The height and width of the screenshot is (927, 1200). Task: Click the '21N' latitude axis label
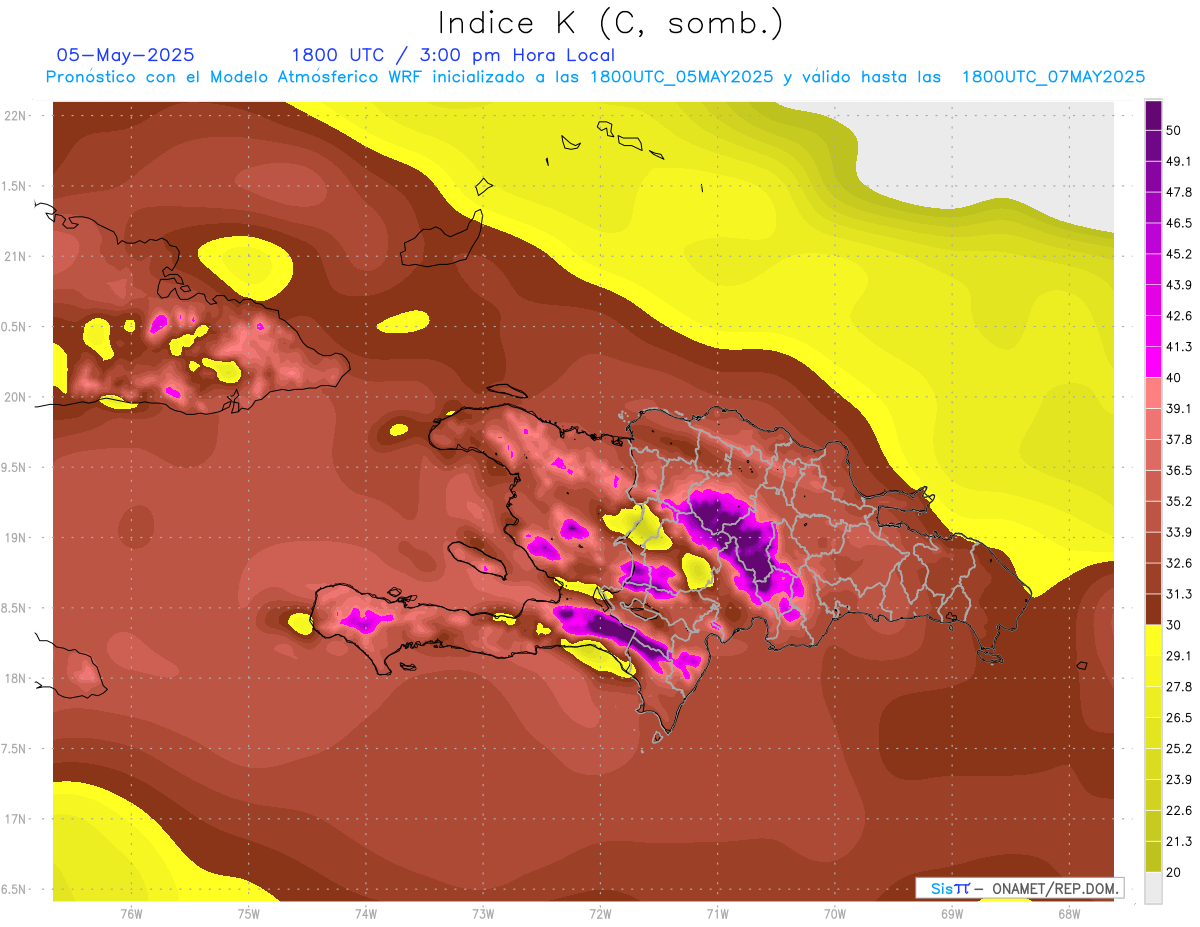[15, 256]
